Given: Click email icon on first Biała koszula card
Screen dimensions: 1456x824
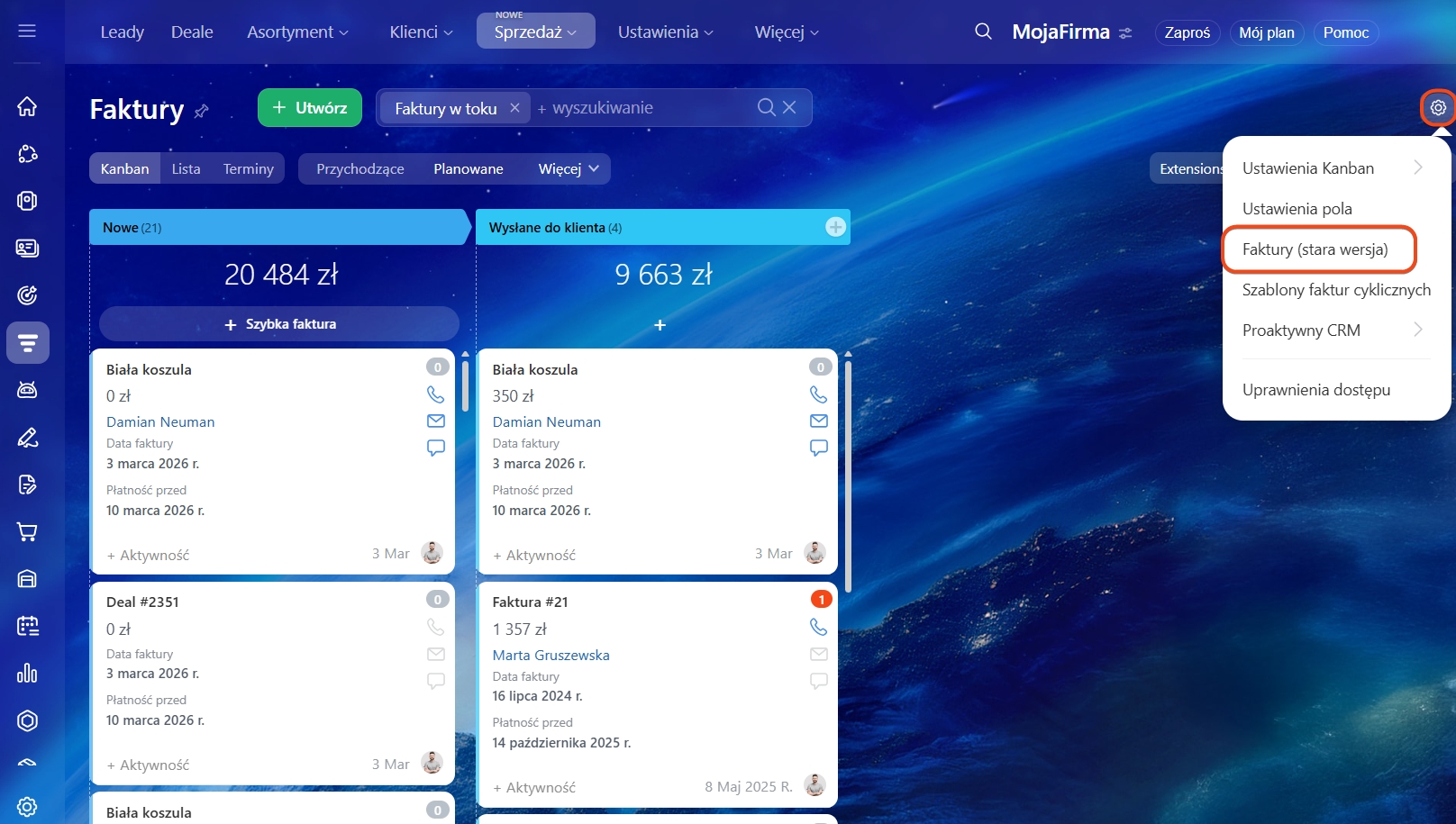Looking at the screenshot, I should 436,421.
